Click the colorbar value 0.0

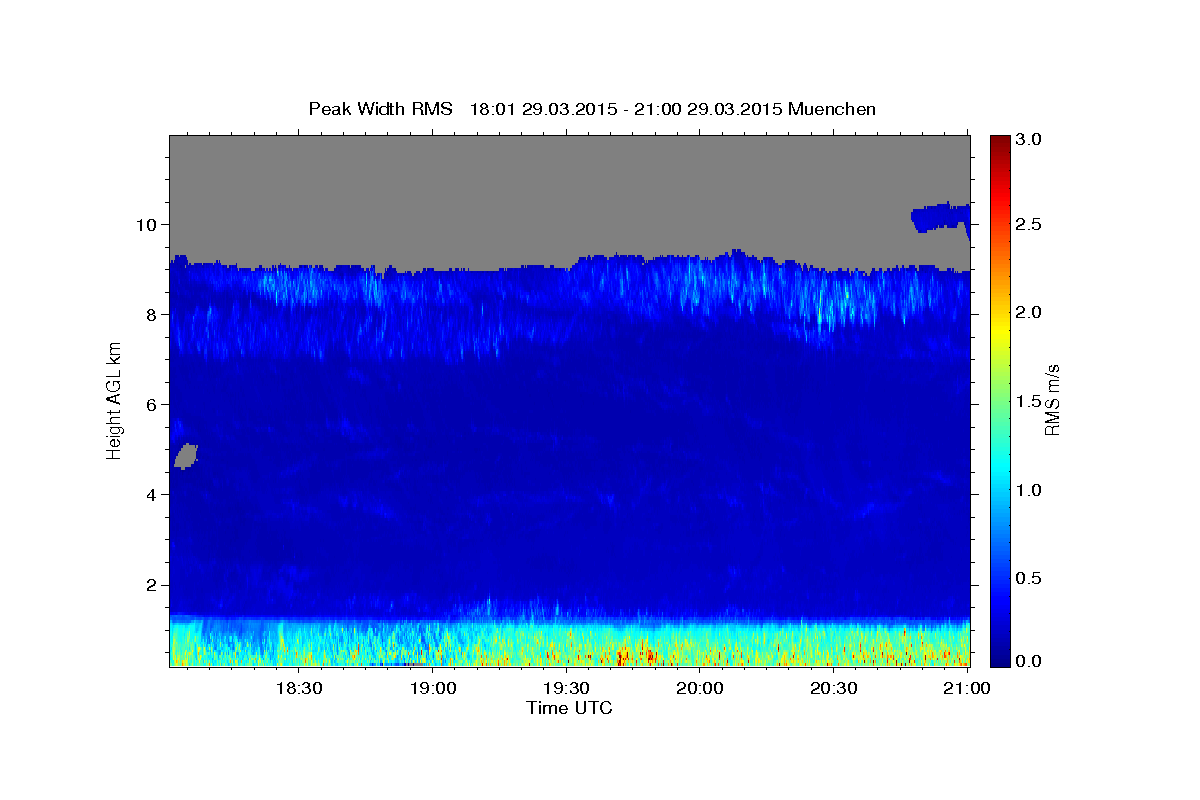(x=1030, y=662)
